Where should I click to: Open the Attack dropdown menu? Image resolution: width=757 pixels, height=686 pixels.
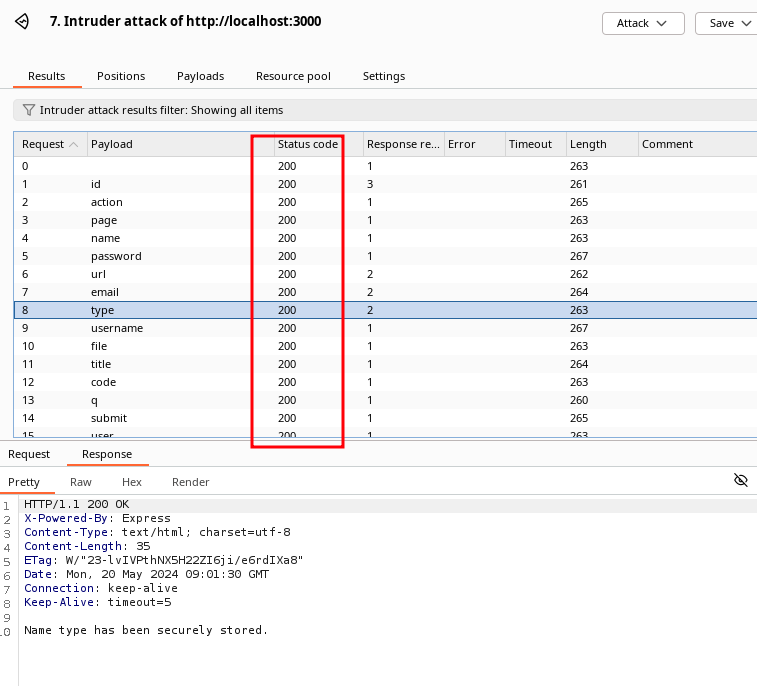pos(642,23)
